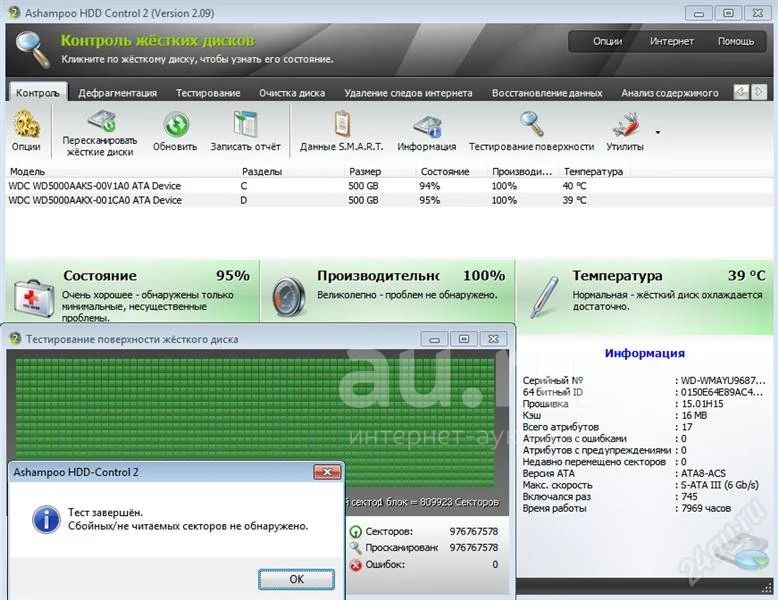Open the Помощь header menu
The width and height of the screenshot is (778, 600).
736,42
